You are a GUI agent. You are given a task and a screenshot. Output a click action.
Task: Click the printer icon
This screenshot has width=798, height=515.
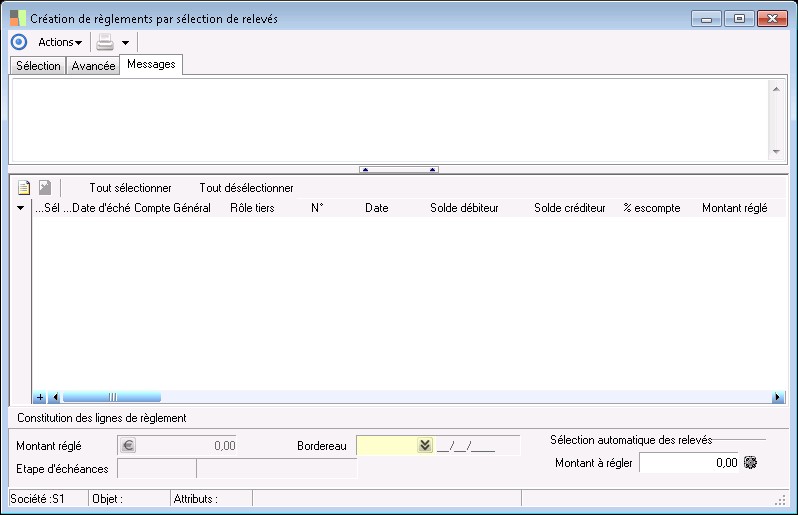[105, 42]
